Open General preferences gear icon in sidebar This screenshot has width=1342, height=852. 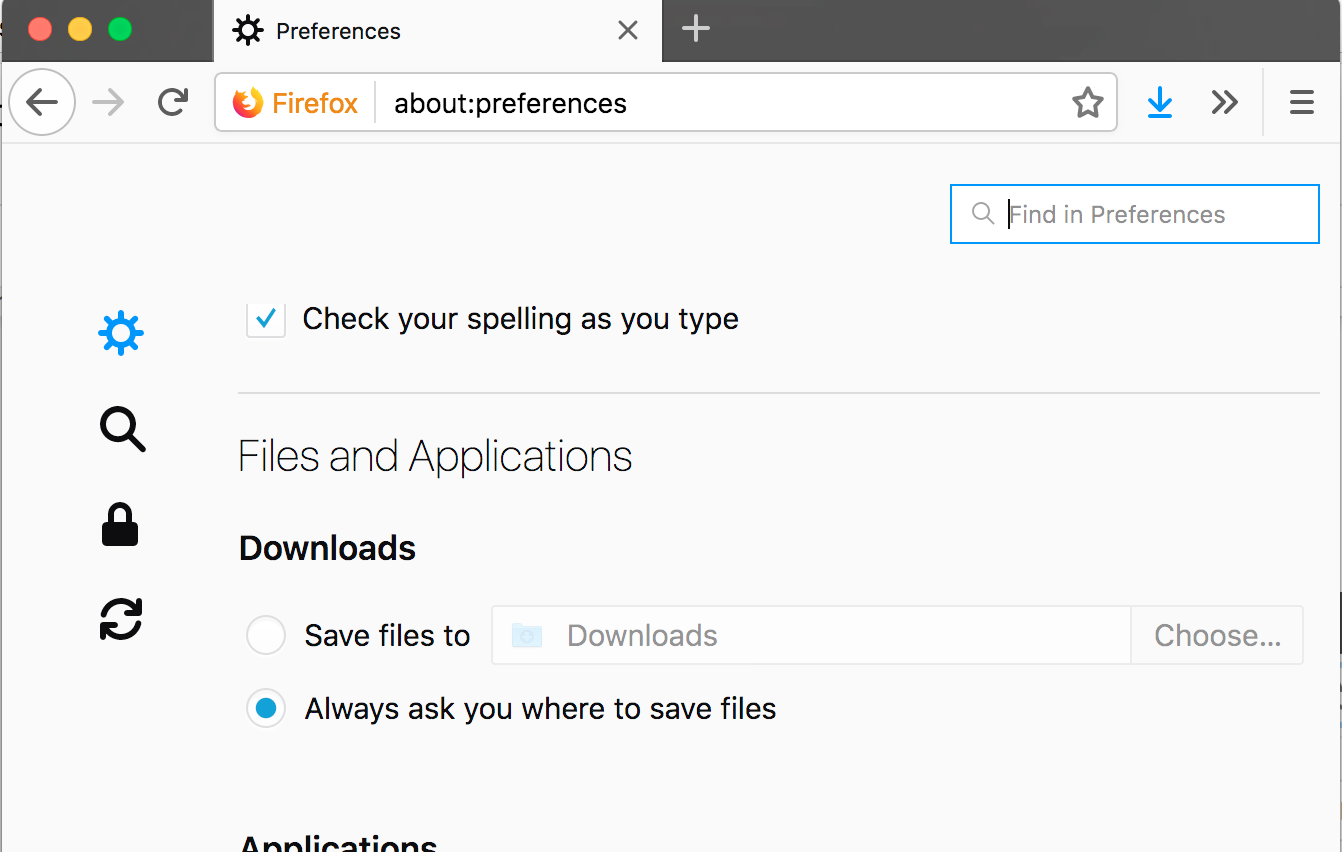click(121, 333)
